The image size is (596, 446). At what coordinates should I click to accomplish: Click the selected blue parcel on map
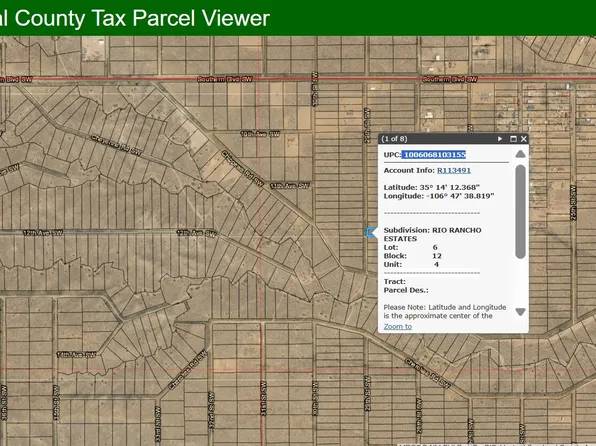371,233
